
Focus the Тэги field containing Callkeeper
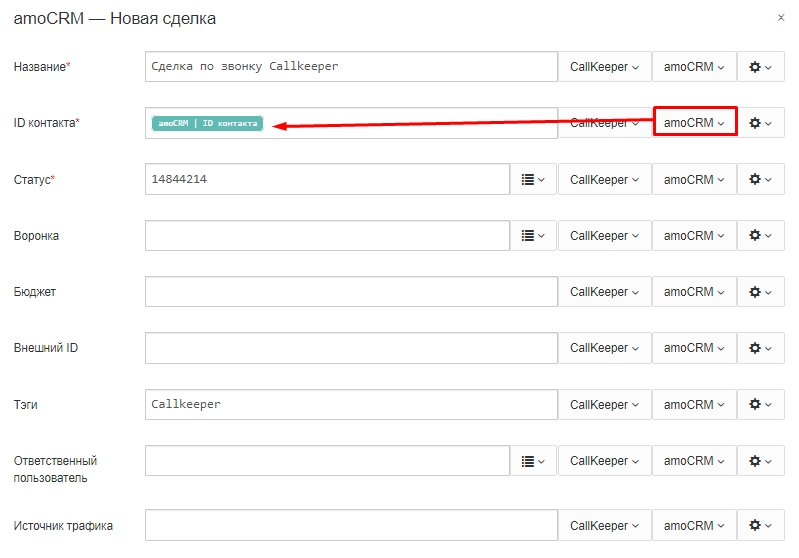pyautogui.click(x=351, y=405)
